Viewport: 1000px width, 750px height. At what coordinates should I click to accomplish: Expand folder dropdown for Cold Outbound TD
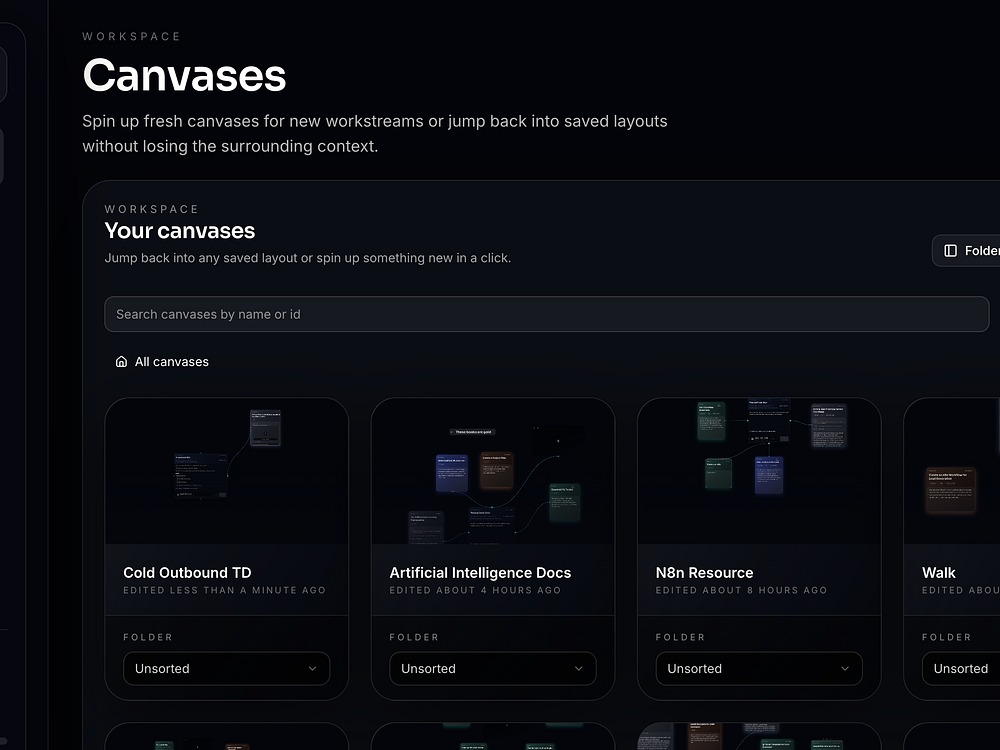(x=226, y=668)
